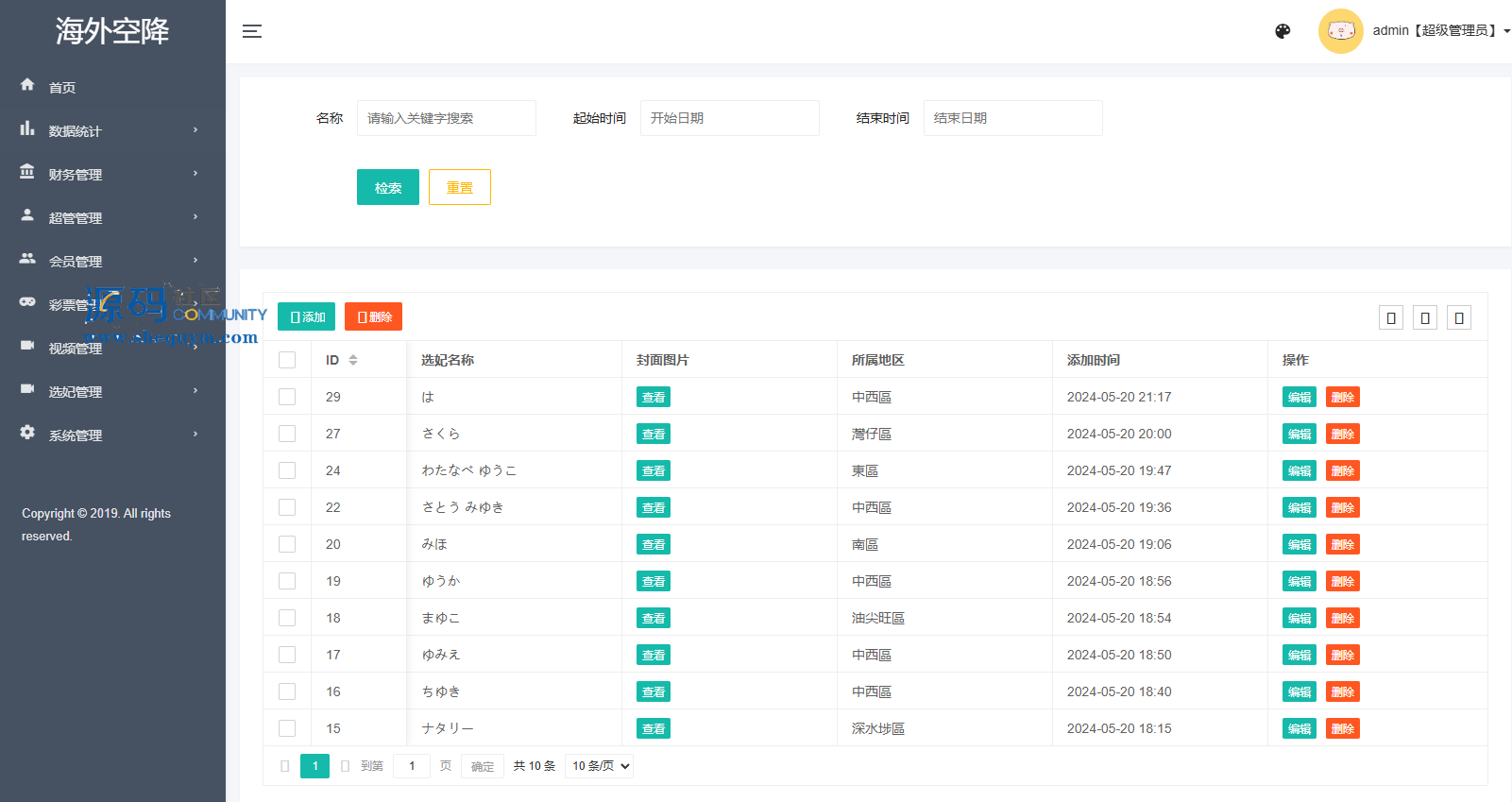Click the jump-to page number input
The width and height of the screenshot is (1512, 802).
pyautogui.click(x=412, y=766)
